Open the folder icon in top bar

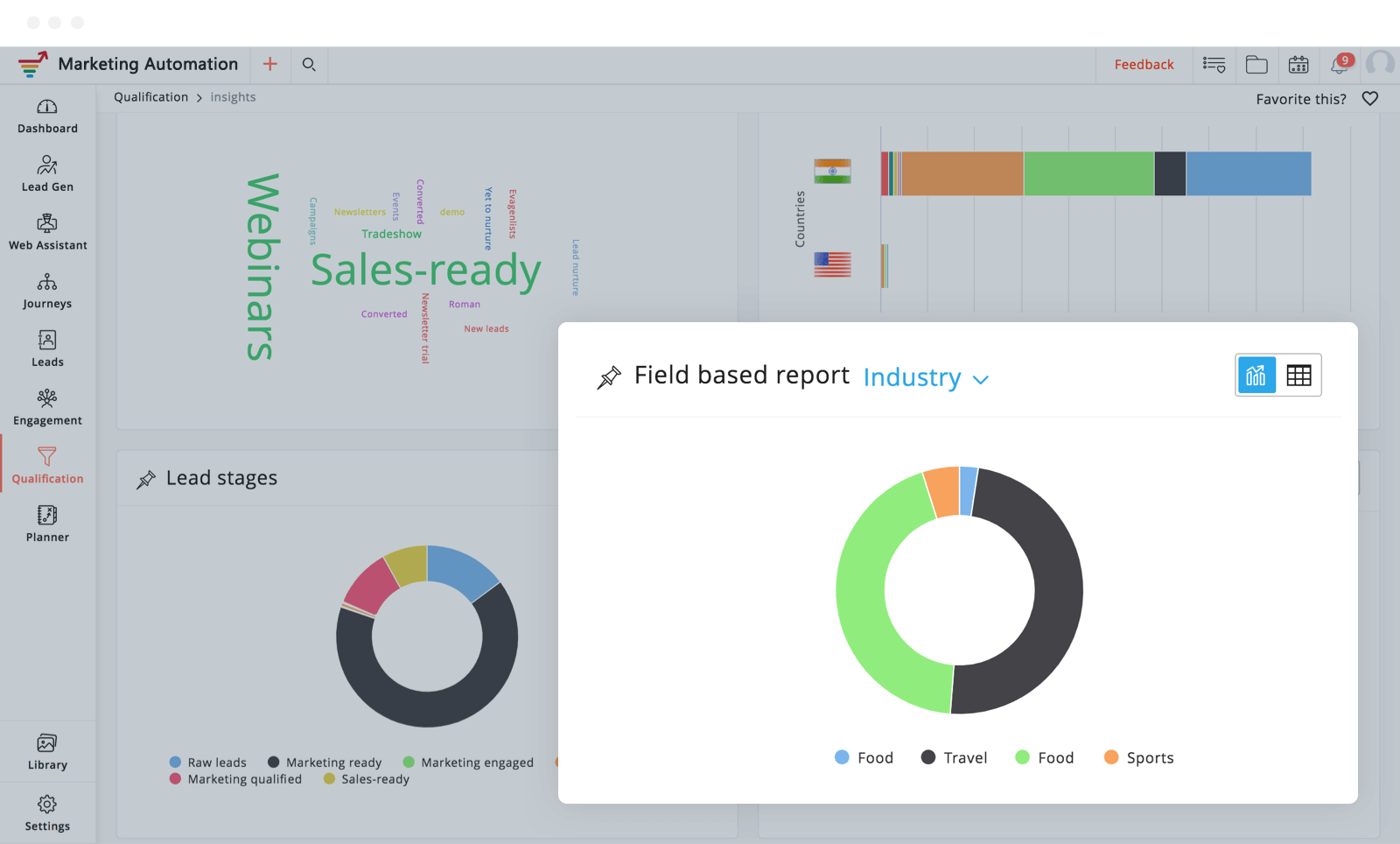1256,65
